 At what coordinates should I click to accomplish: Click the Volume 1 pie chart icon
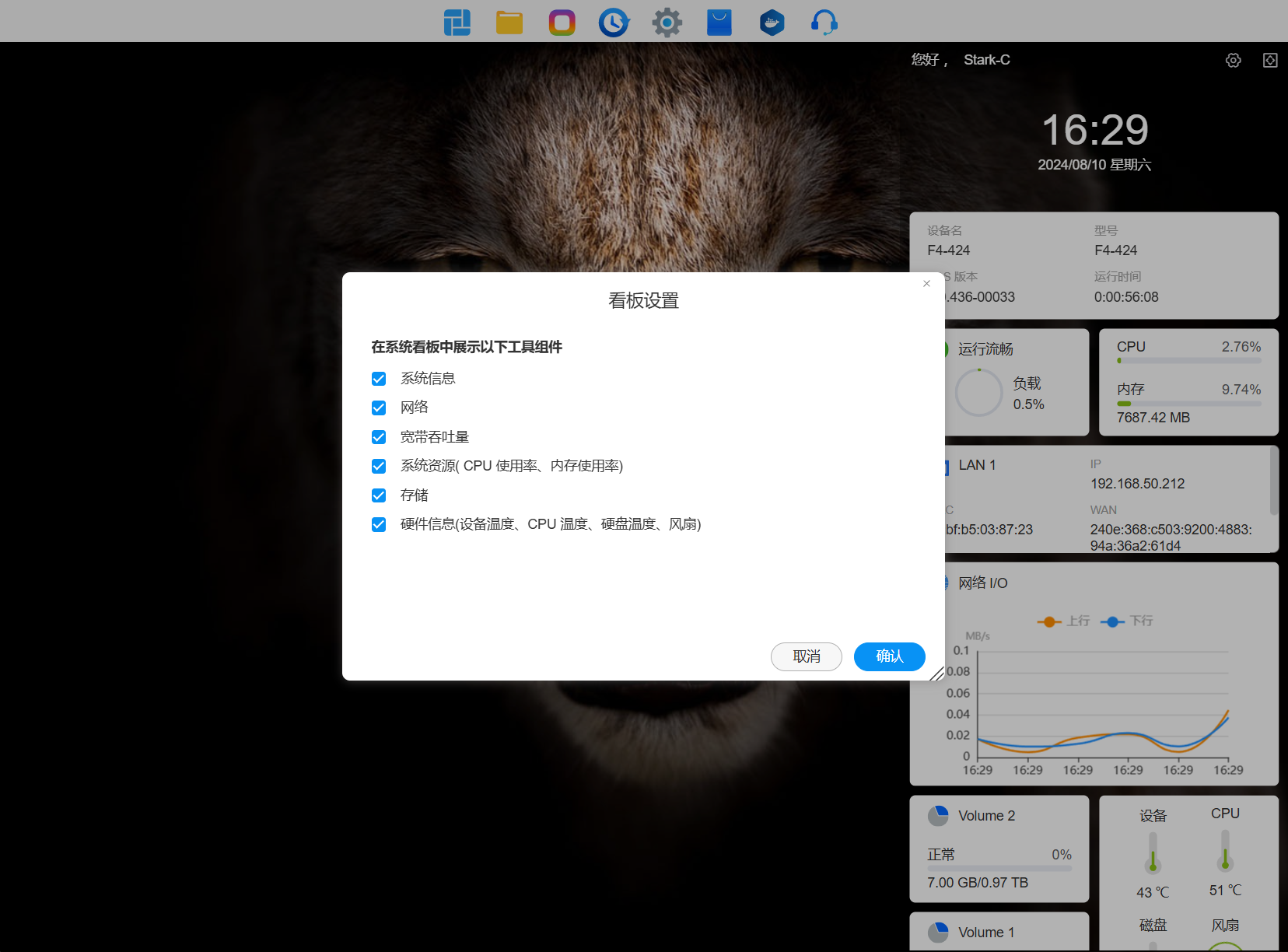938,933
